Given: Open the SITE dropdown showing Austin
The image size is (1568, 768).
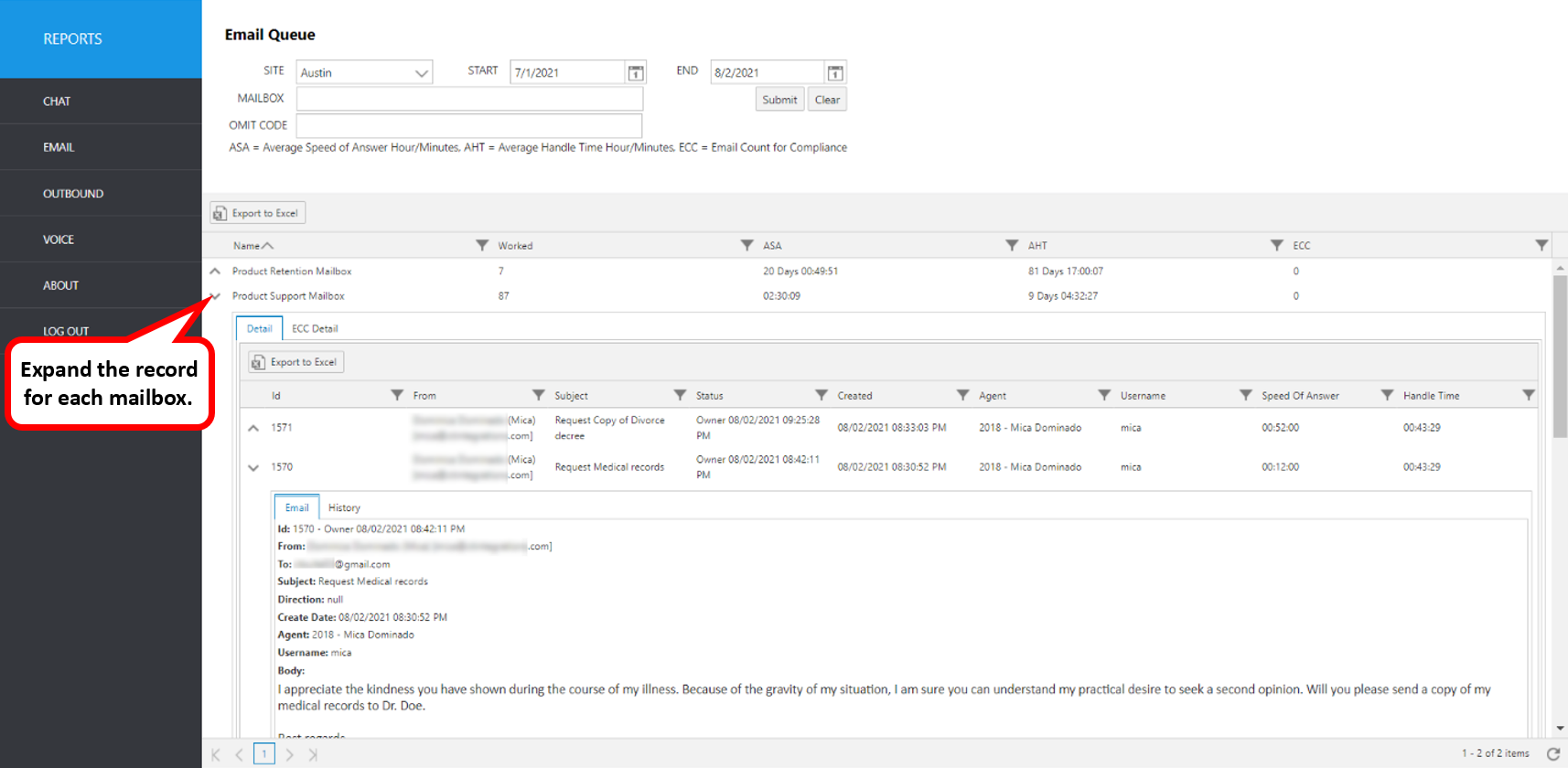Looking at the screenshot, I should pyautogui.click(x=364, y=72).
